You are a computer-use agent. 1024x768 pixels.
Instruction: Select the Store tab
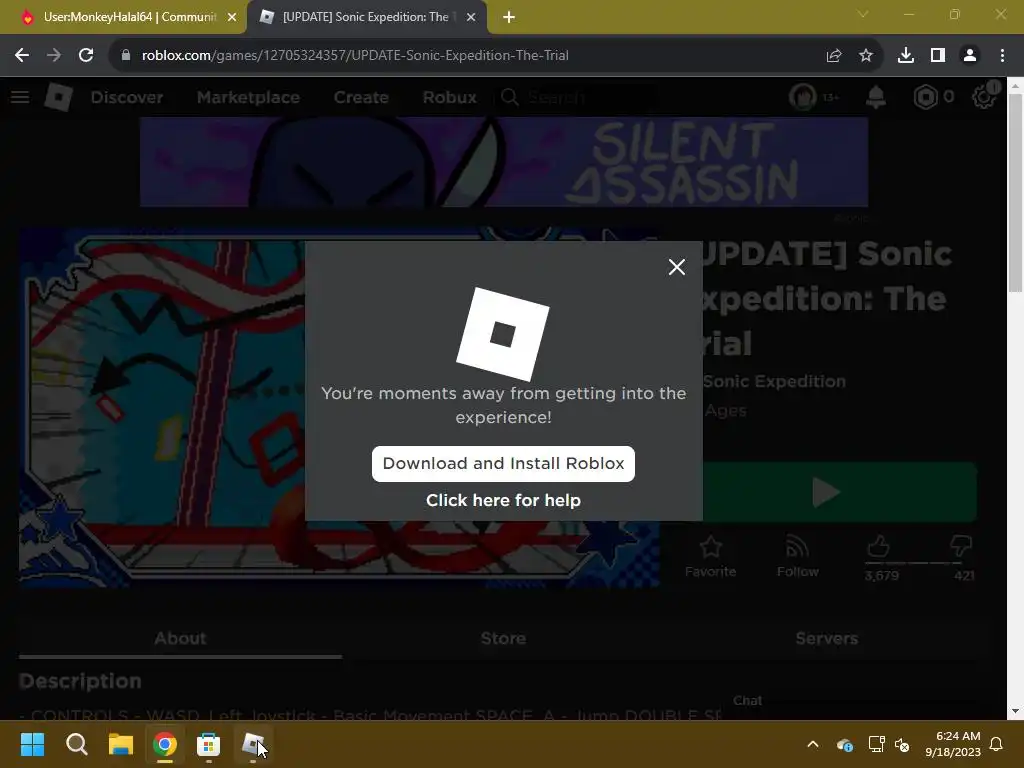pyautogui.click(x=504, y=638)
